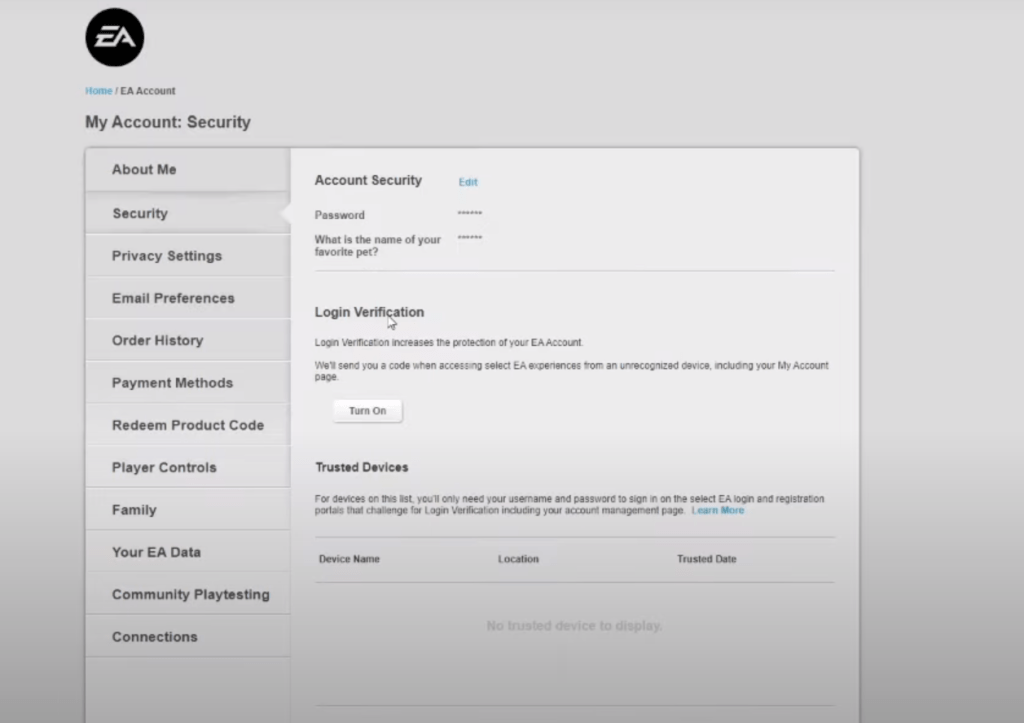Turn On Login Verification
Screen dimensions: 1024x723
[x=368, y=411]
